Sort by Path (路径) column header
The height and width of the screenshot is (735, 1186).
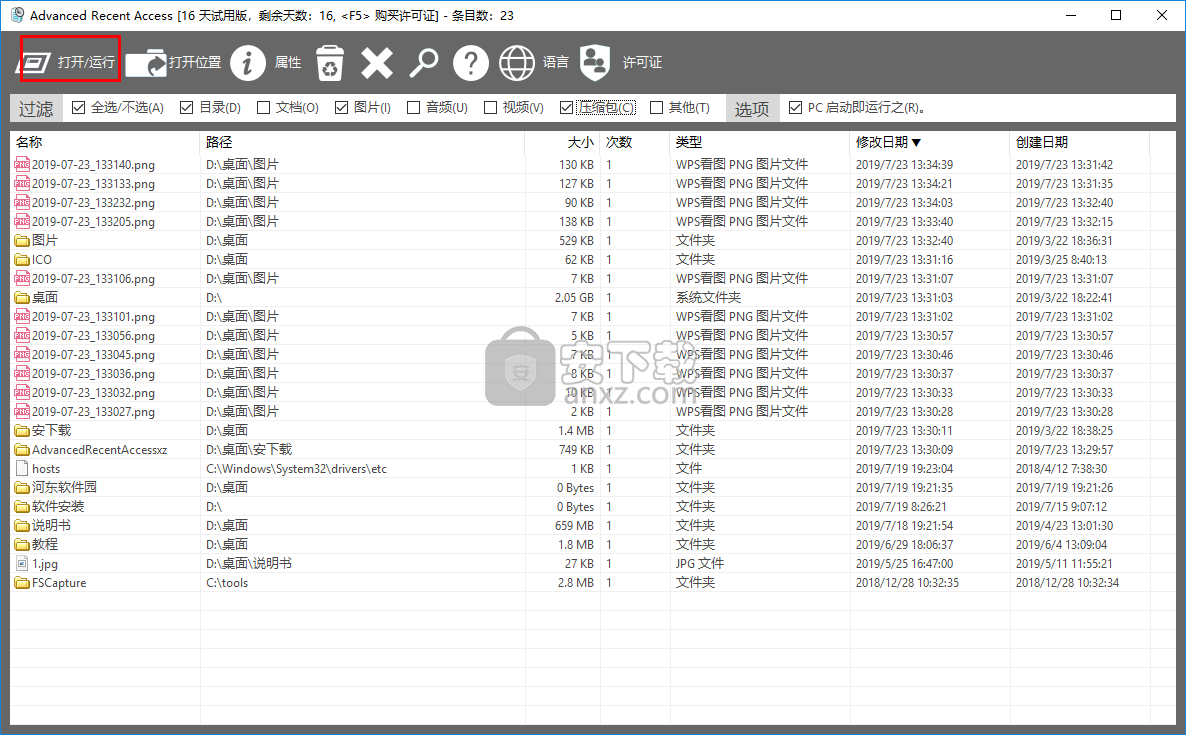(362, 142)
